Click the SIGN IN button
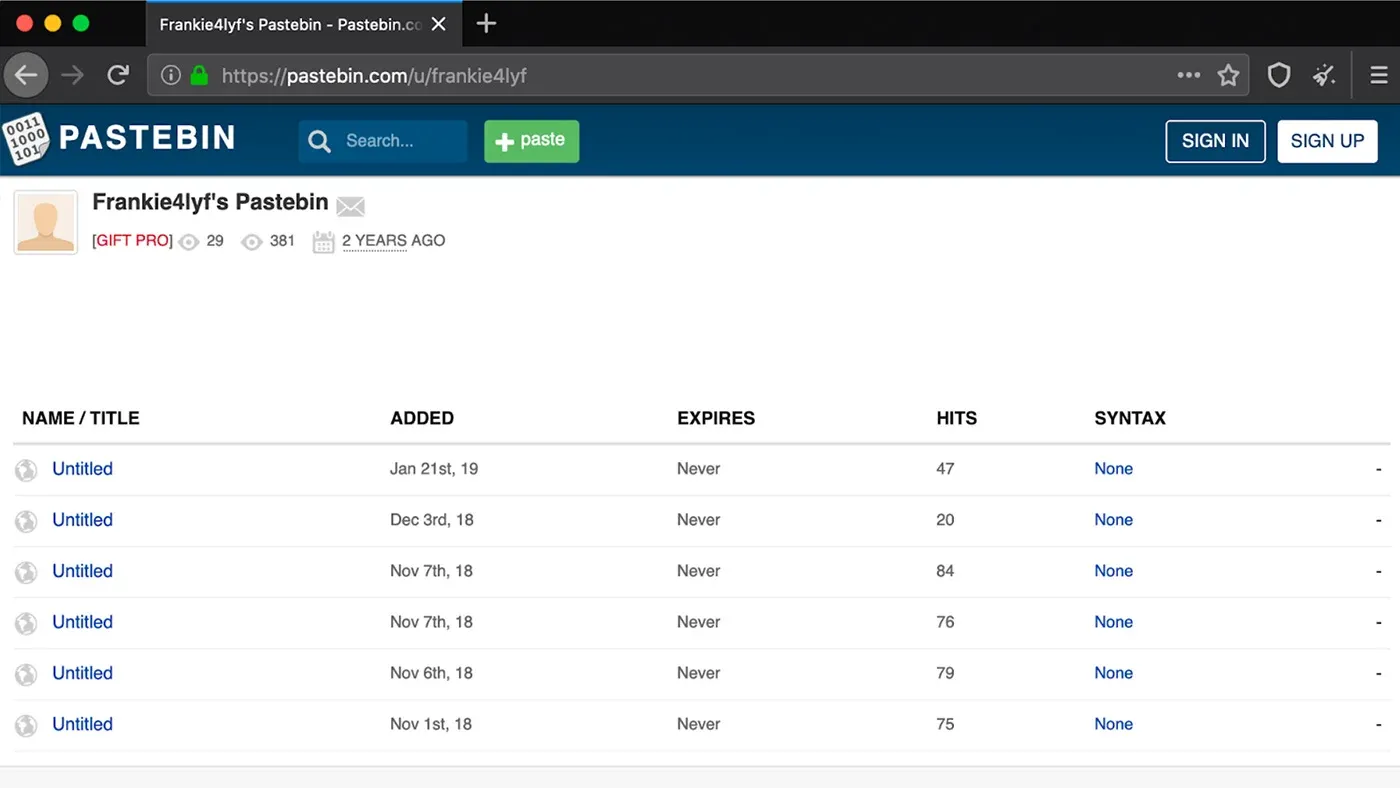This screenshot has width=1400, height=788. click(1215, 141)
